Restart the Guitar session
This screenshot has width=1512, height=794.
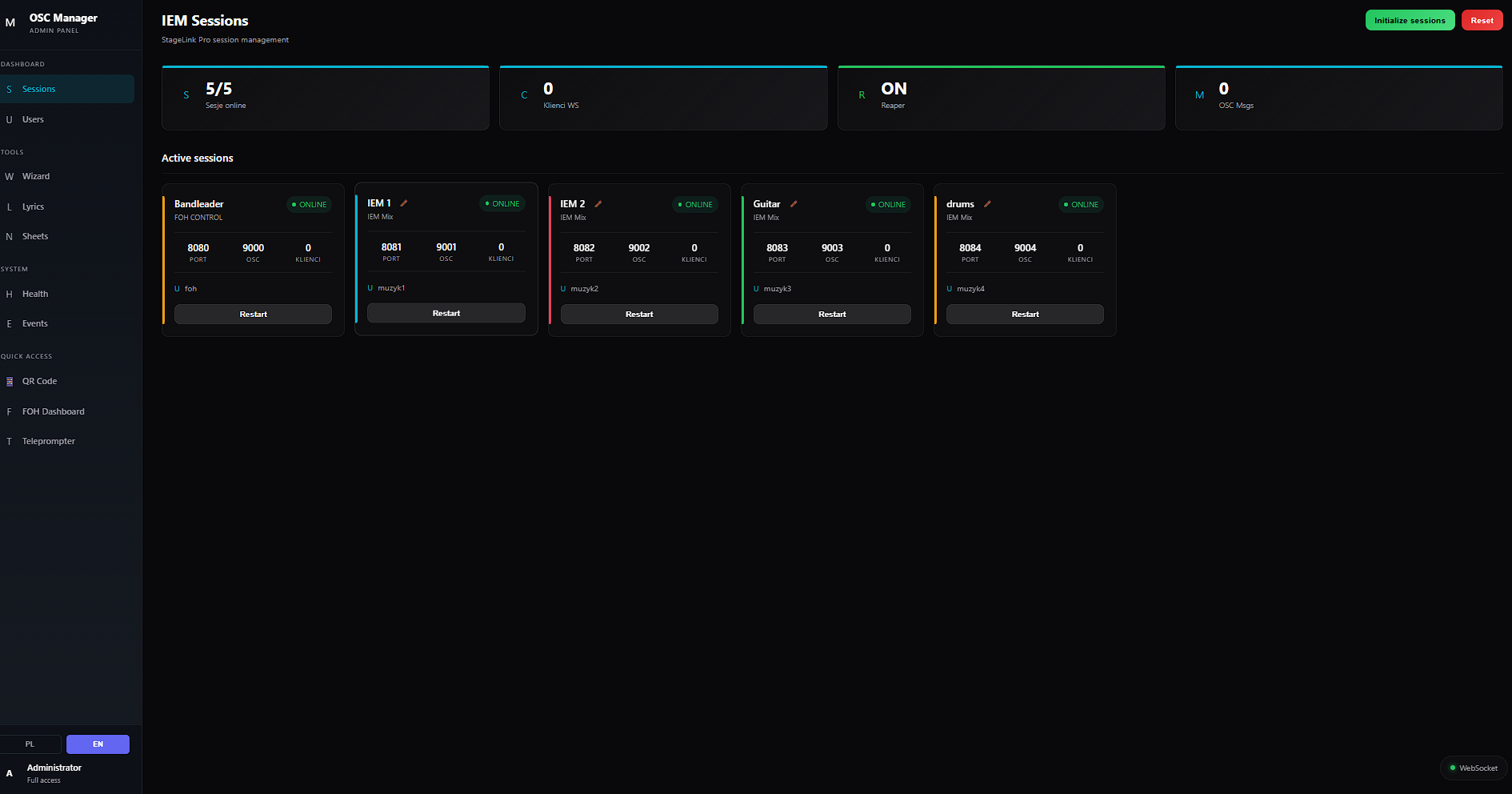[x=832, y=314]
